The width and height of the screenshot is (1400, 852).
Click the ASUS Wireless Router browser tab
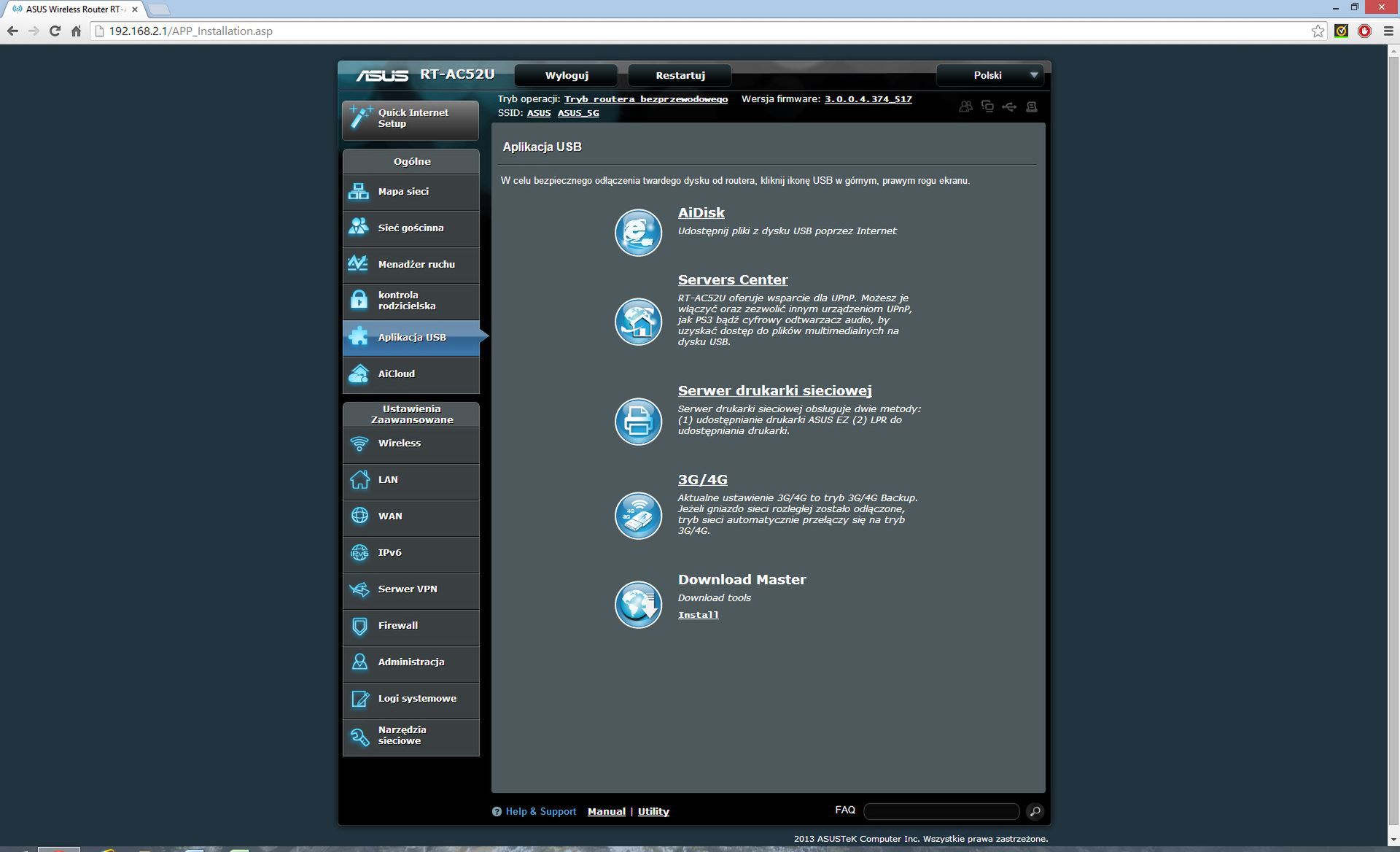[x=73, y=9]
